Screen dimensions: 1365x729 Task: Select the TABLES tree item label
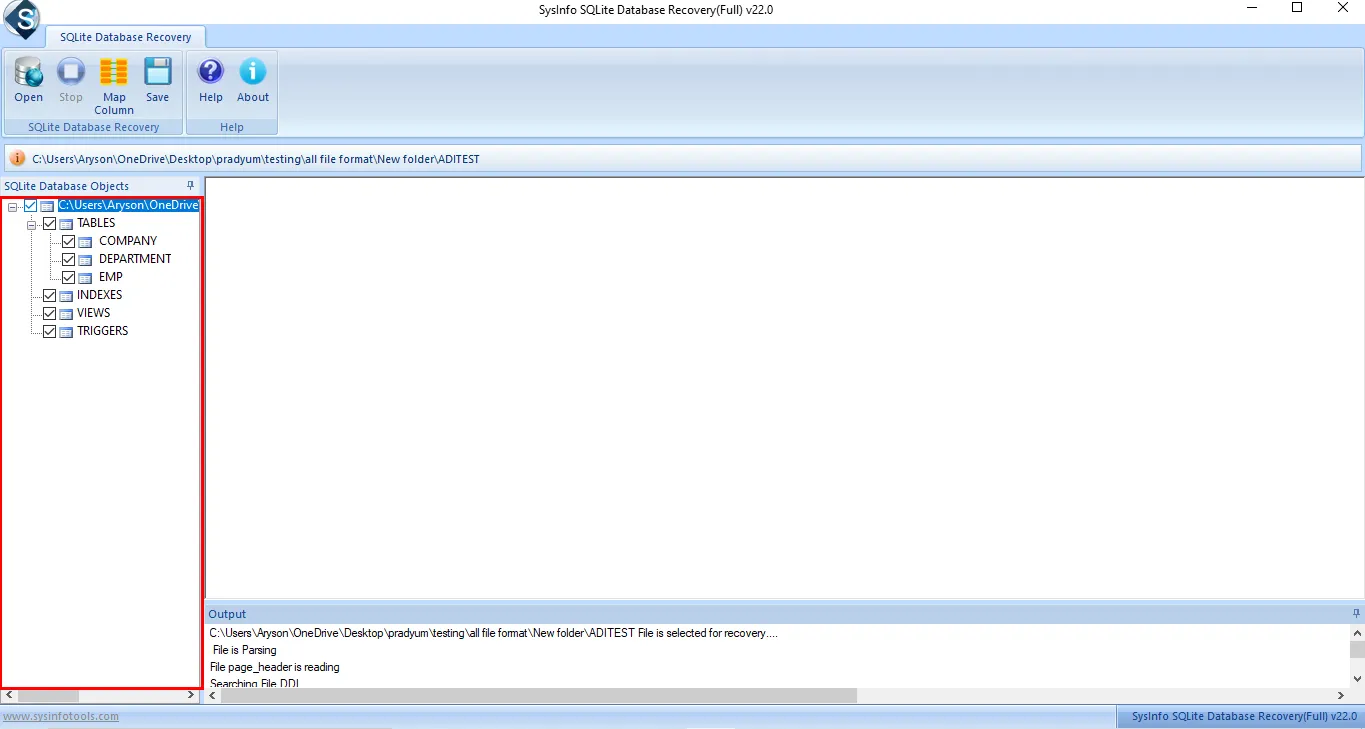(x=96, y=223)
